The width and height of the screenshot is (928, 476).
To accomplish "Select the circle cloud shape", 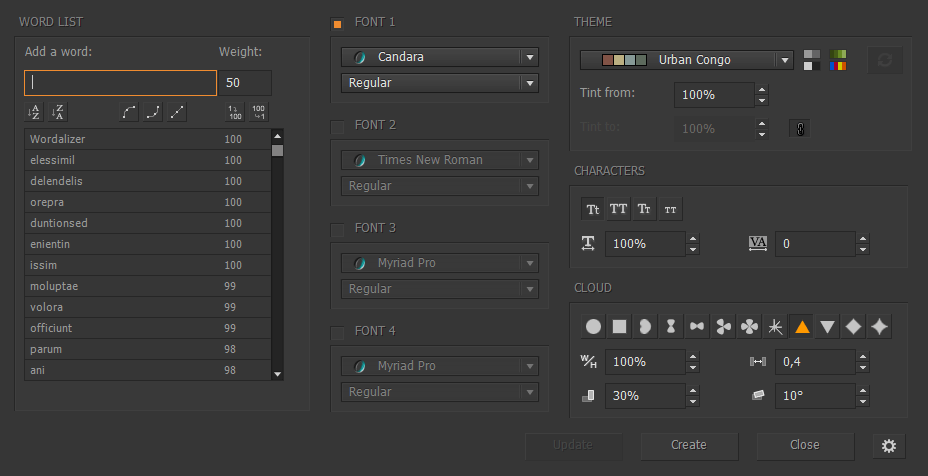I will click(593, 326).
